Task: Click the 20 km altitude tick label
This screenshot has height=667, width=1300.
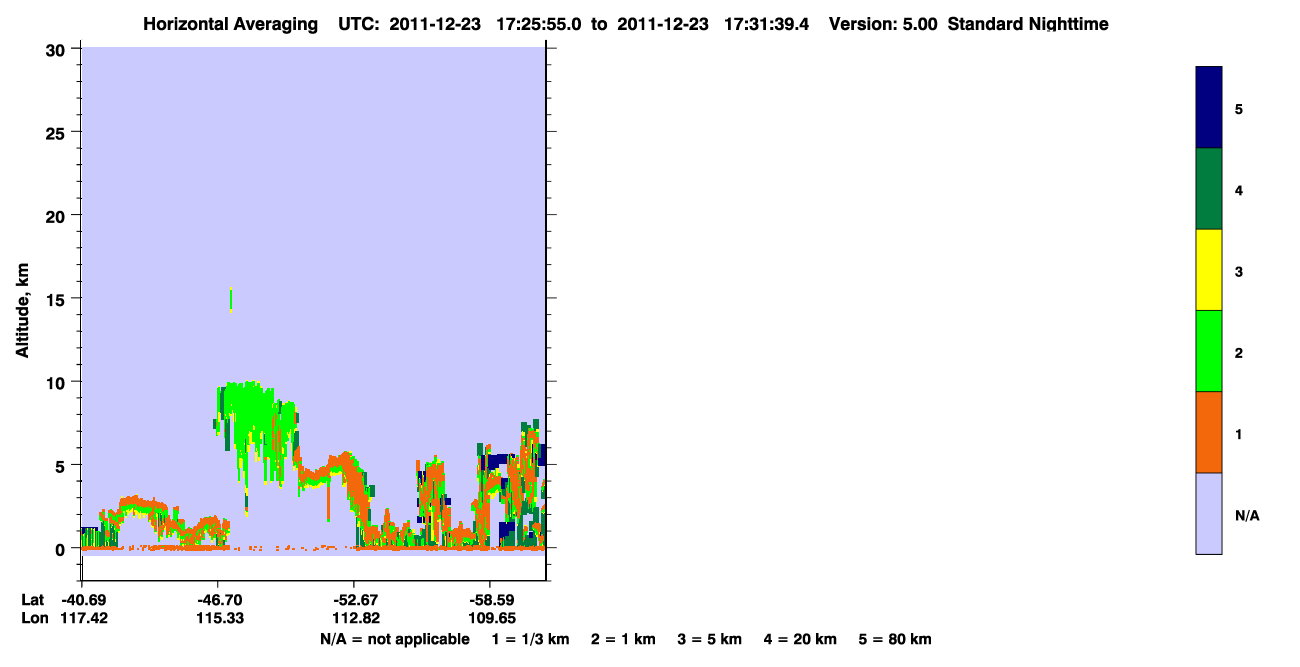Action: pyautogui.click(x=58, y=215)
